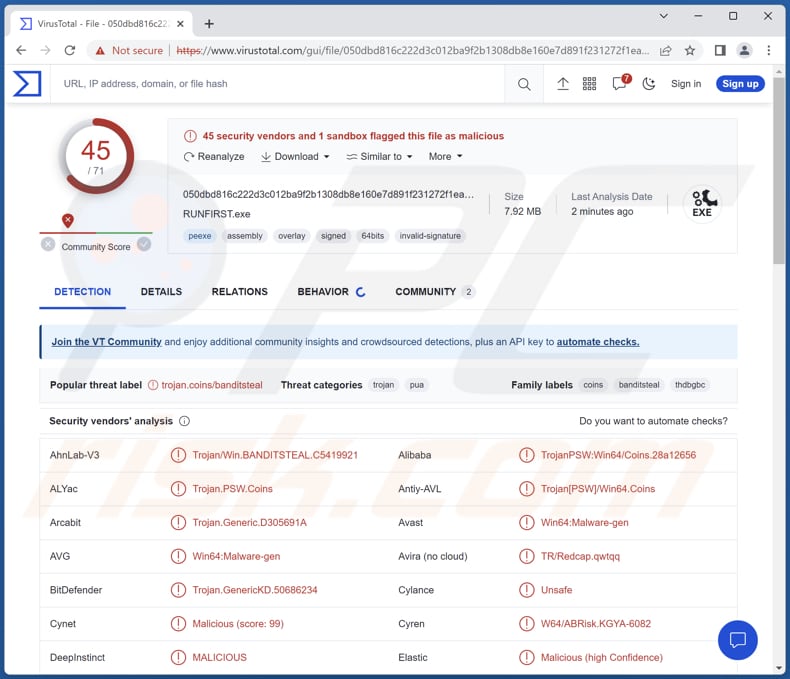Expand the Similar to dropdown
This screenshot has height=679, width=790.
pos(379,157)
